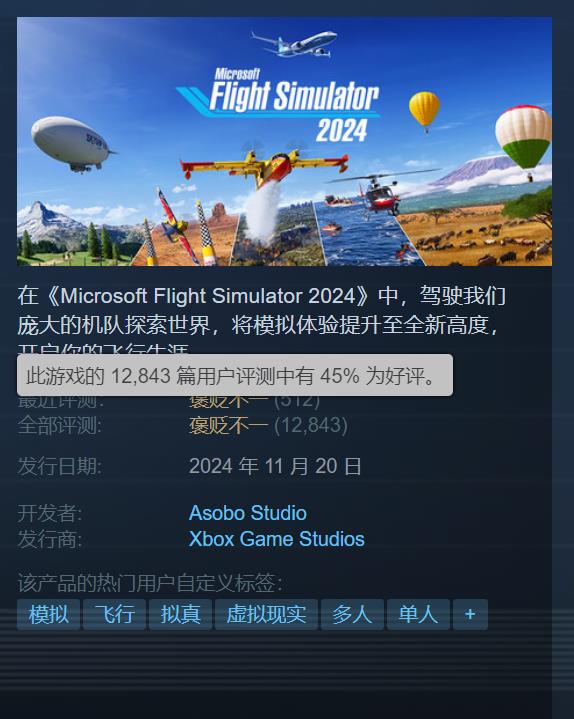Image resolution: width=574 pixels, height=719 pixels.
Task: Click the 发行日期 label
Action: pos(60,466)
